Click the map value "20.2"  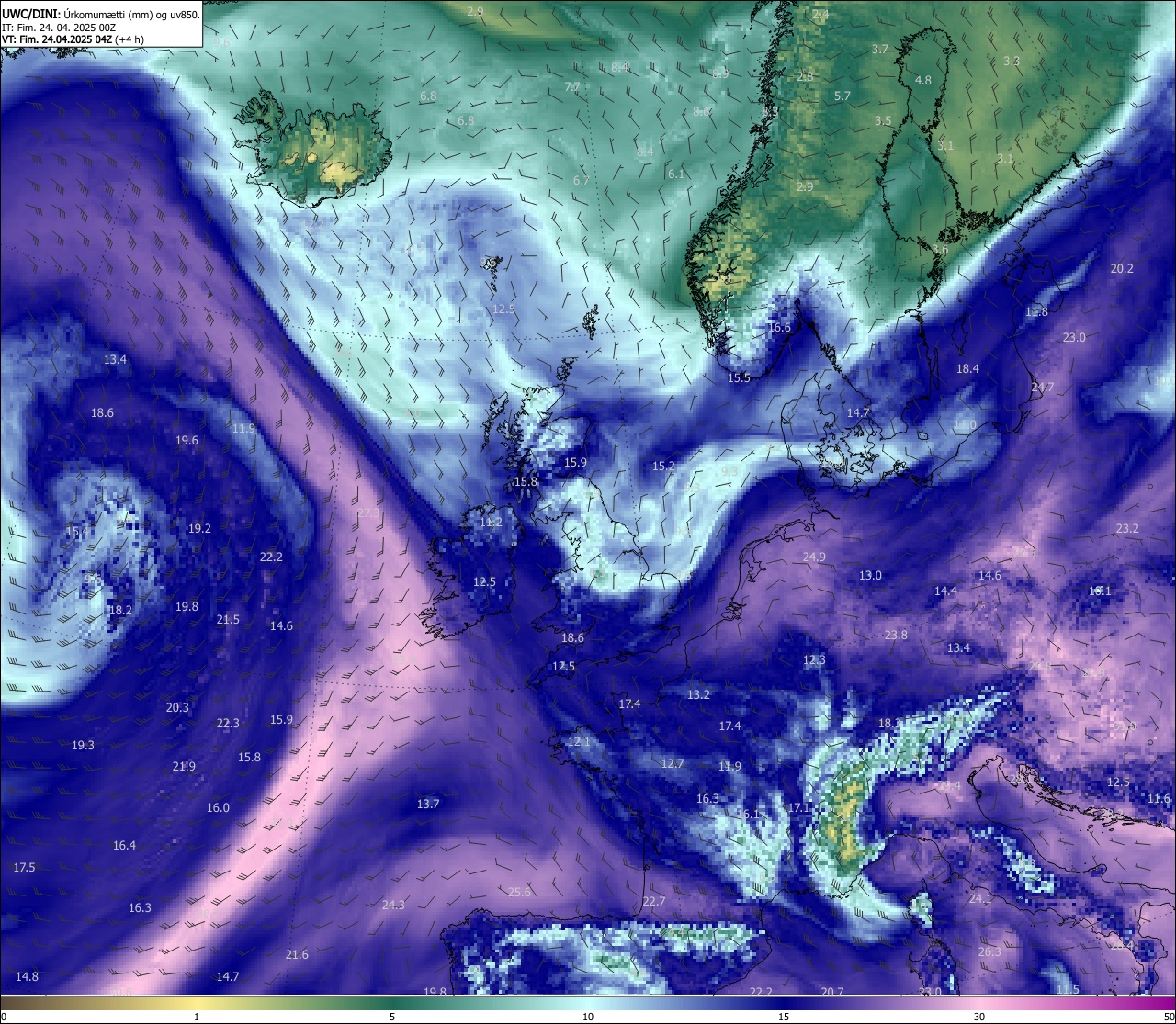(x=1122, y=268)
